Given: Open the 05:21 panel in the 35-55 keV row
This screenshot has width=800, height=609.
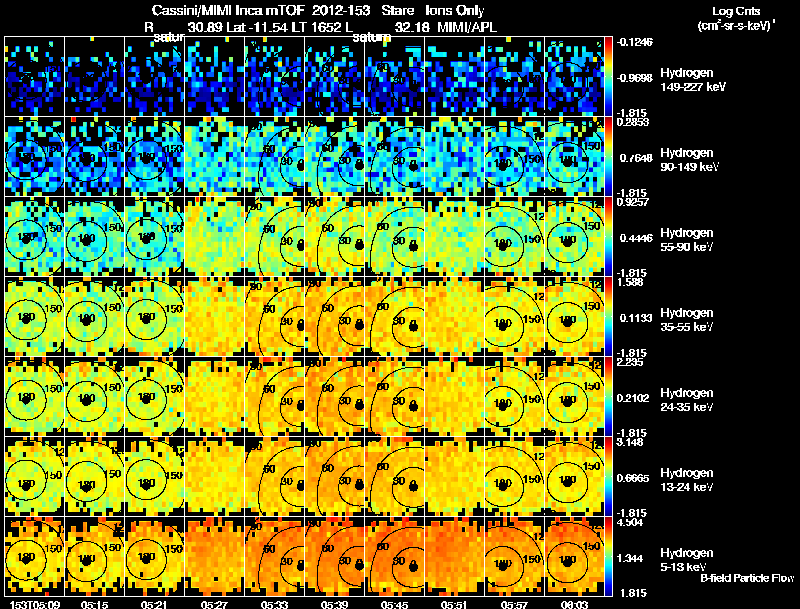Looking at the screenshot, I should (x=154, y=317).
